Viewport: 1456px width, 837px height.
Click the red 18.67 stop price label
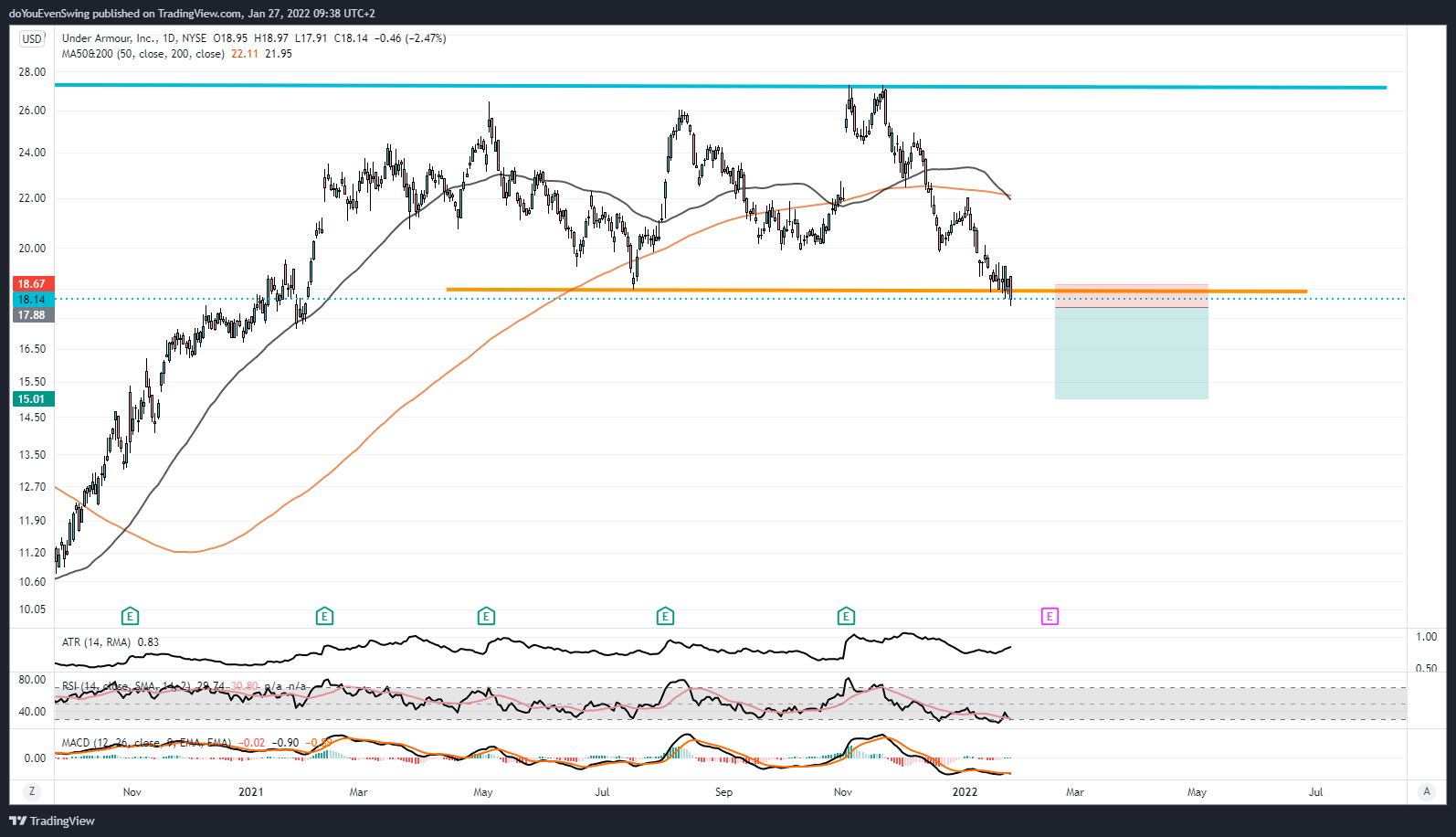click(32, 284)
